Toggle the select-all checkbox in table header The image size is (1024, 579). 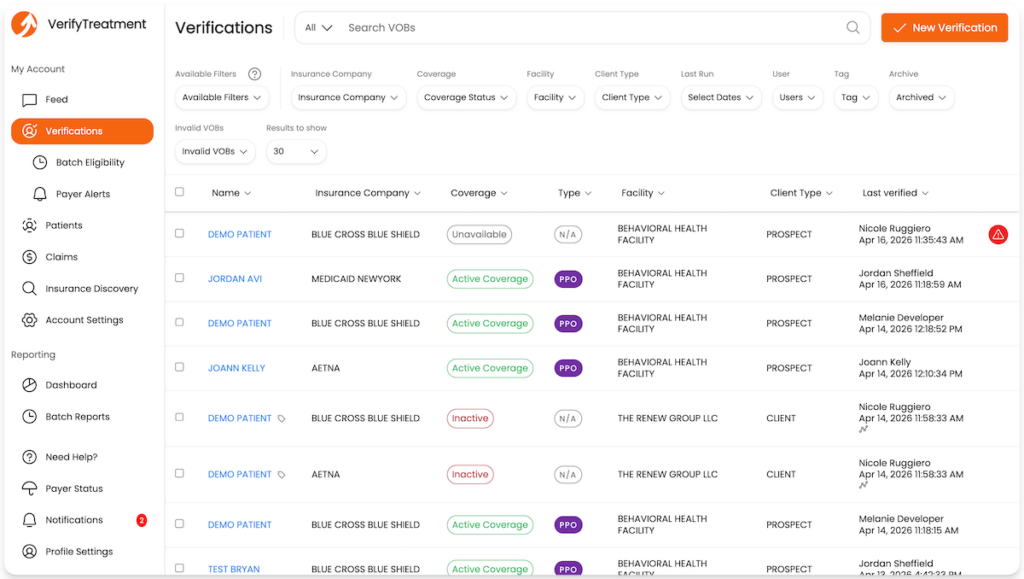(x=180, y=192)
